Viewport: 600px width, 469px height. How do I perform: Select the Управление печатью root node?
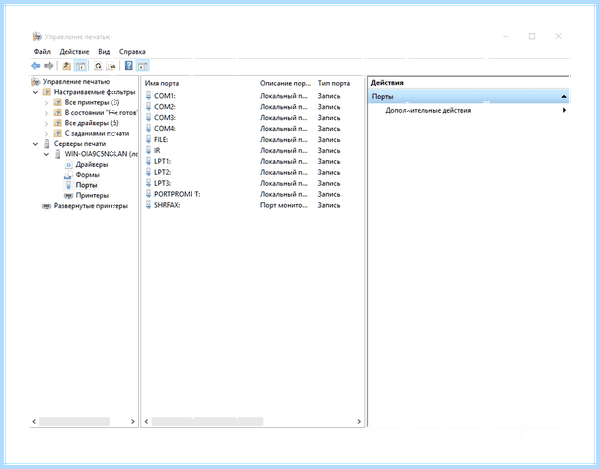point(76,81)
